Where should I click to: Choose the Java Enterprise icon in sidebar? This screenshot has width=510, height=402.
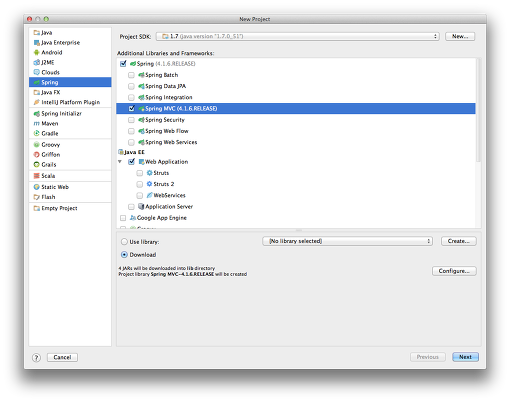[37, 43]
